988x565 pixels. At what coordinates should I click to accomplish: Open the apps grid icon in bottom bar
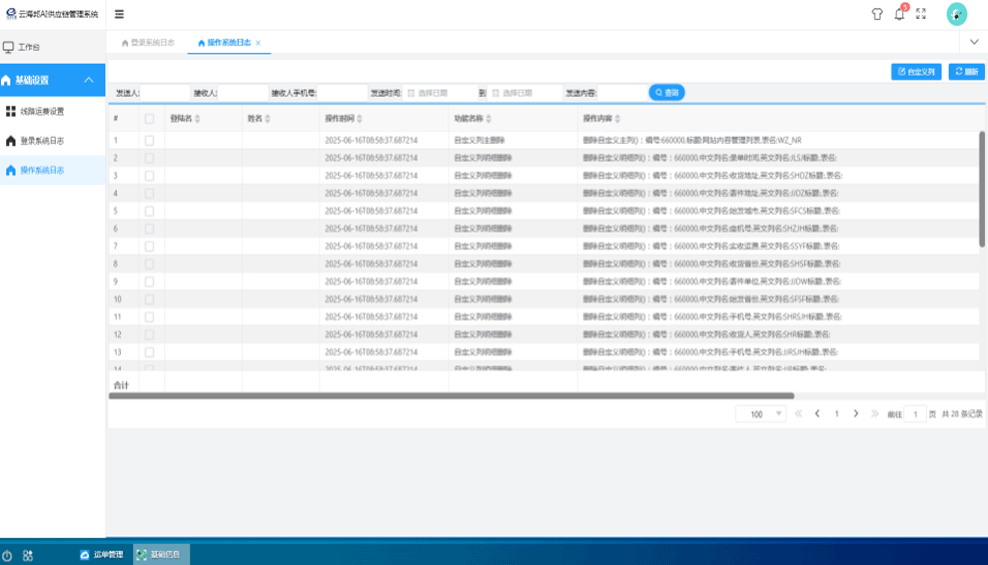pyautogui.click(x=28, y=554)
